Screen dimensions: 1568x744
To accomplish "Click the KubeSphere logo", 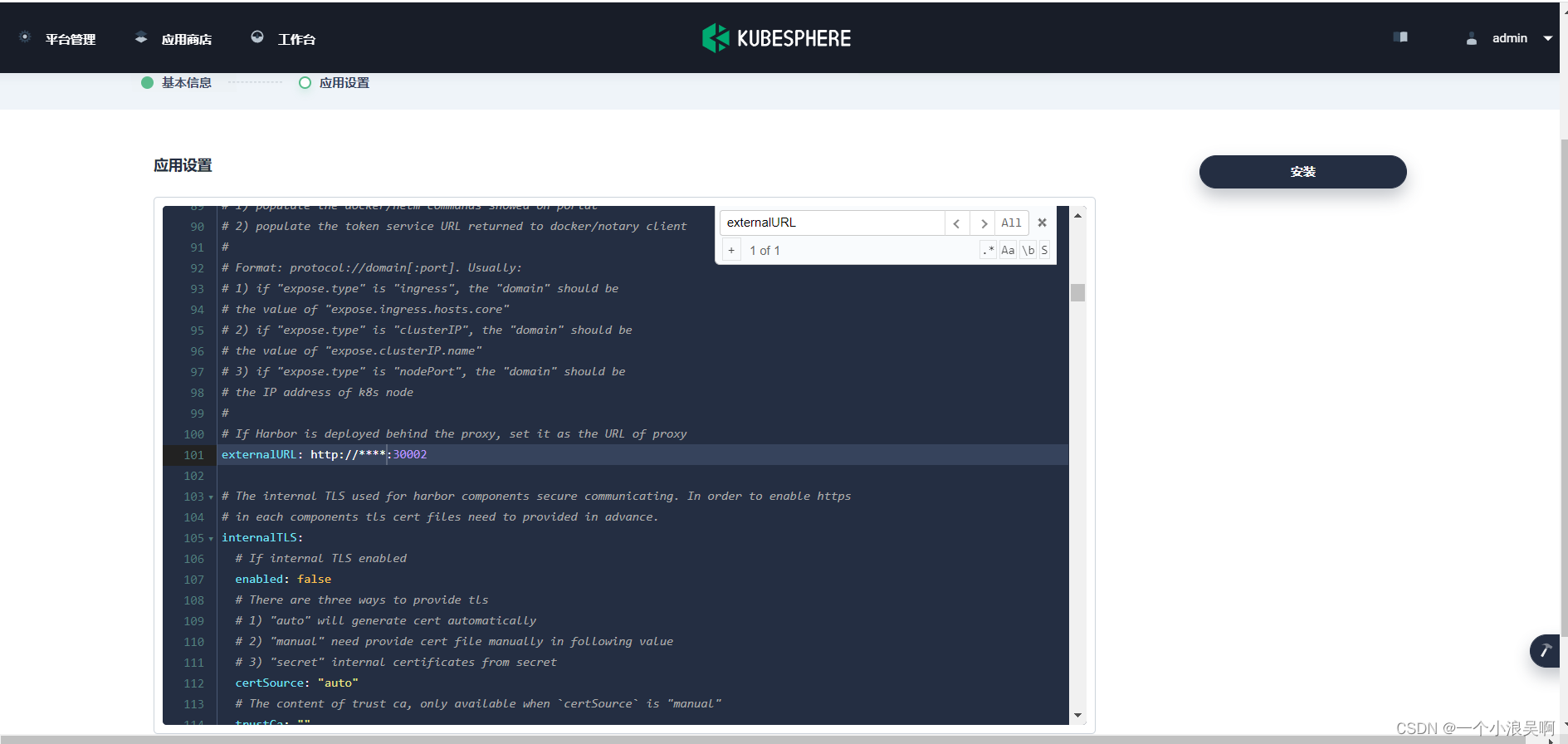I will click(776, 38).
